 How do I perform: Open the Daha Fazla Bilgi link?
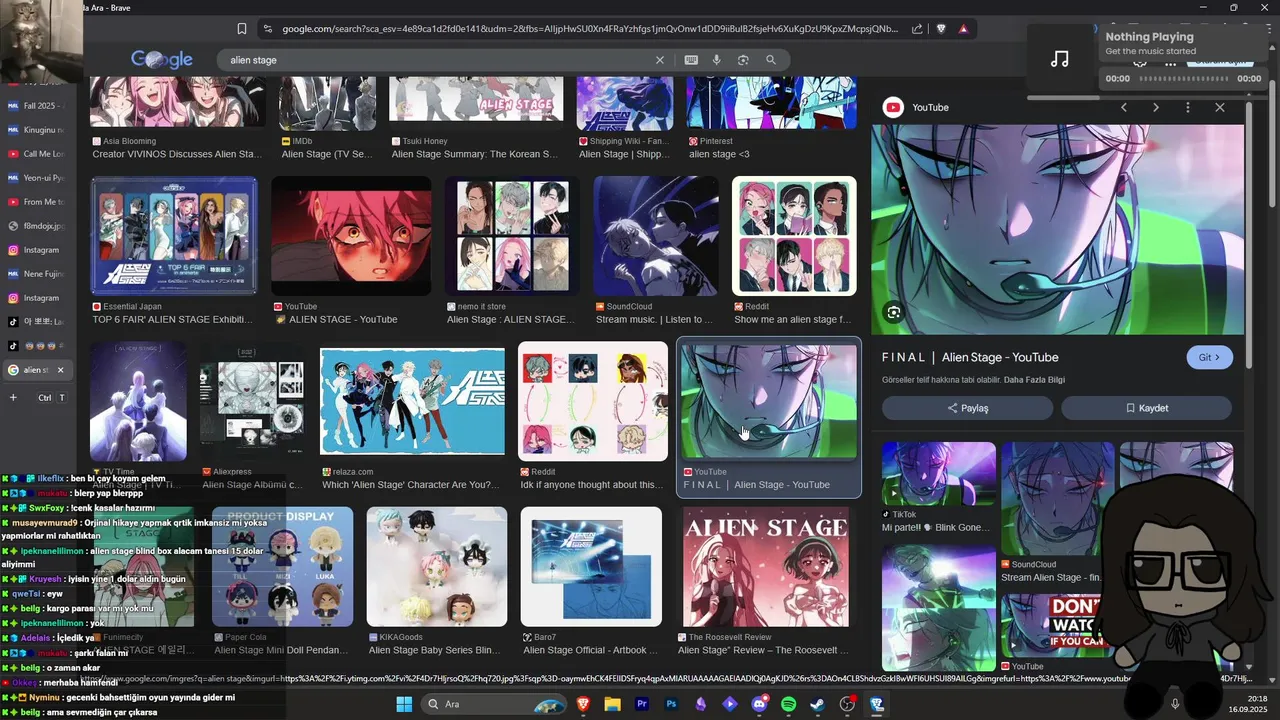pos(1036,380)
